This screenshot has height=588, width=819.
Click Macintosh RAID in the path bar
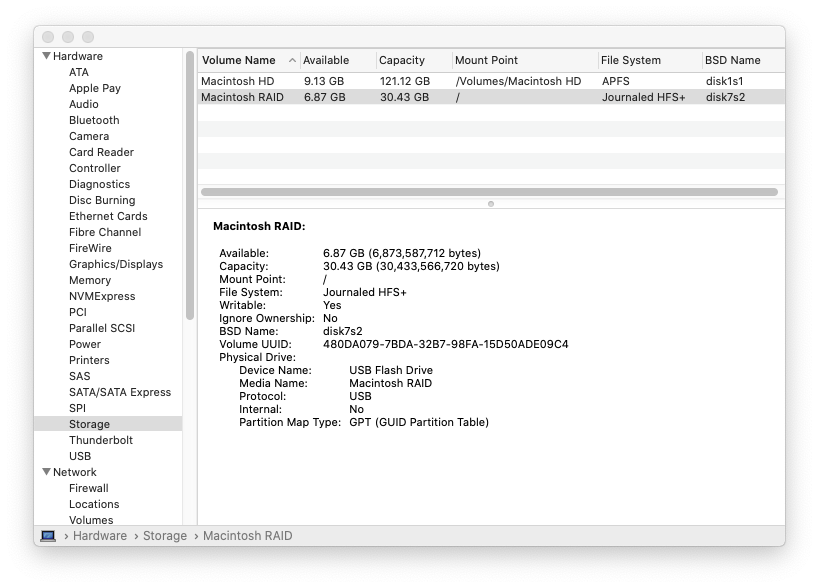point(248,536)
